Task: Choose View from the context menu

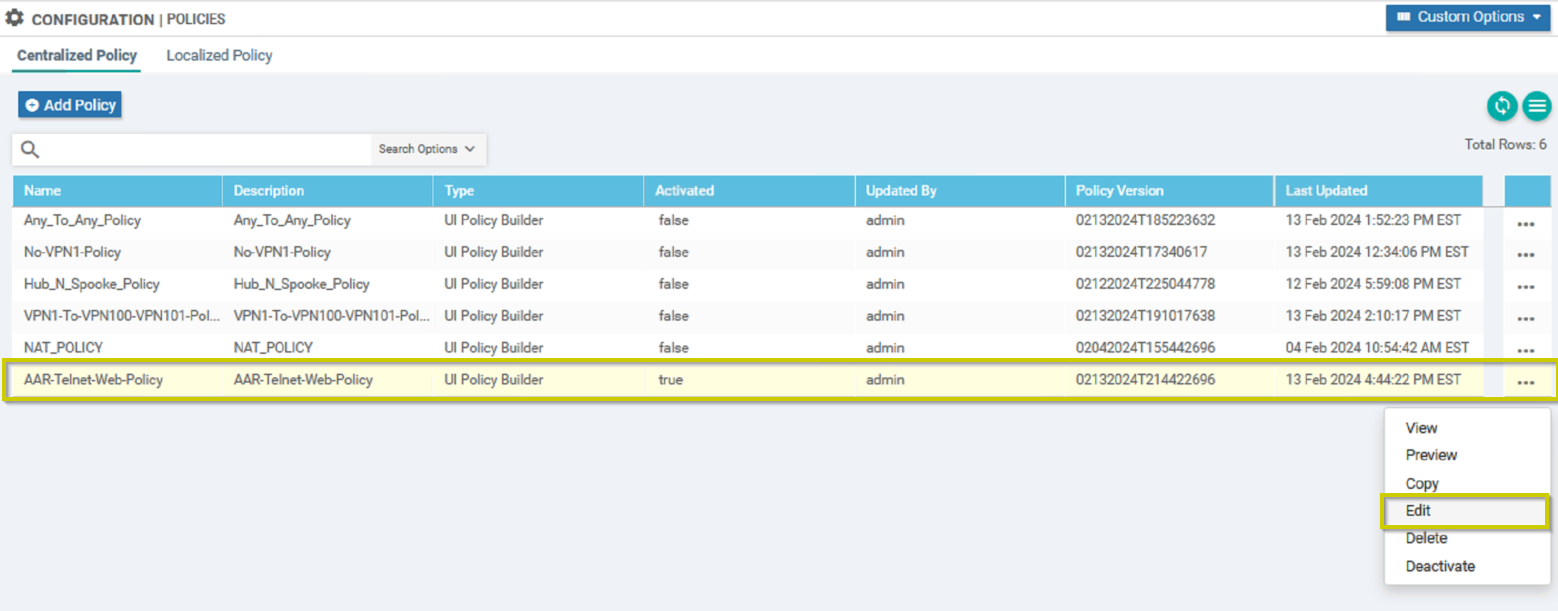Action: [1421, 428]
